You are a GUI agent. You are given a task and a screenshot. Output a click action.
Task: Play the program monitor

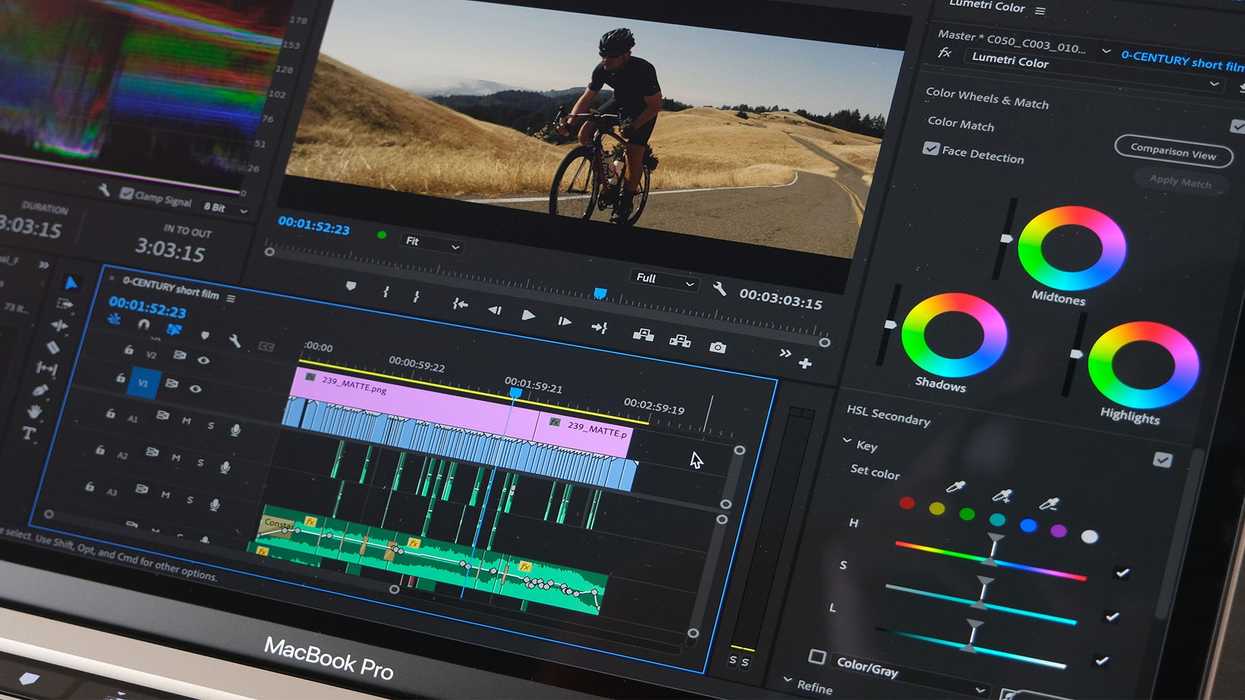pyautogui.click(x=529, y=315)
